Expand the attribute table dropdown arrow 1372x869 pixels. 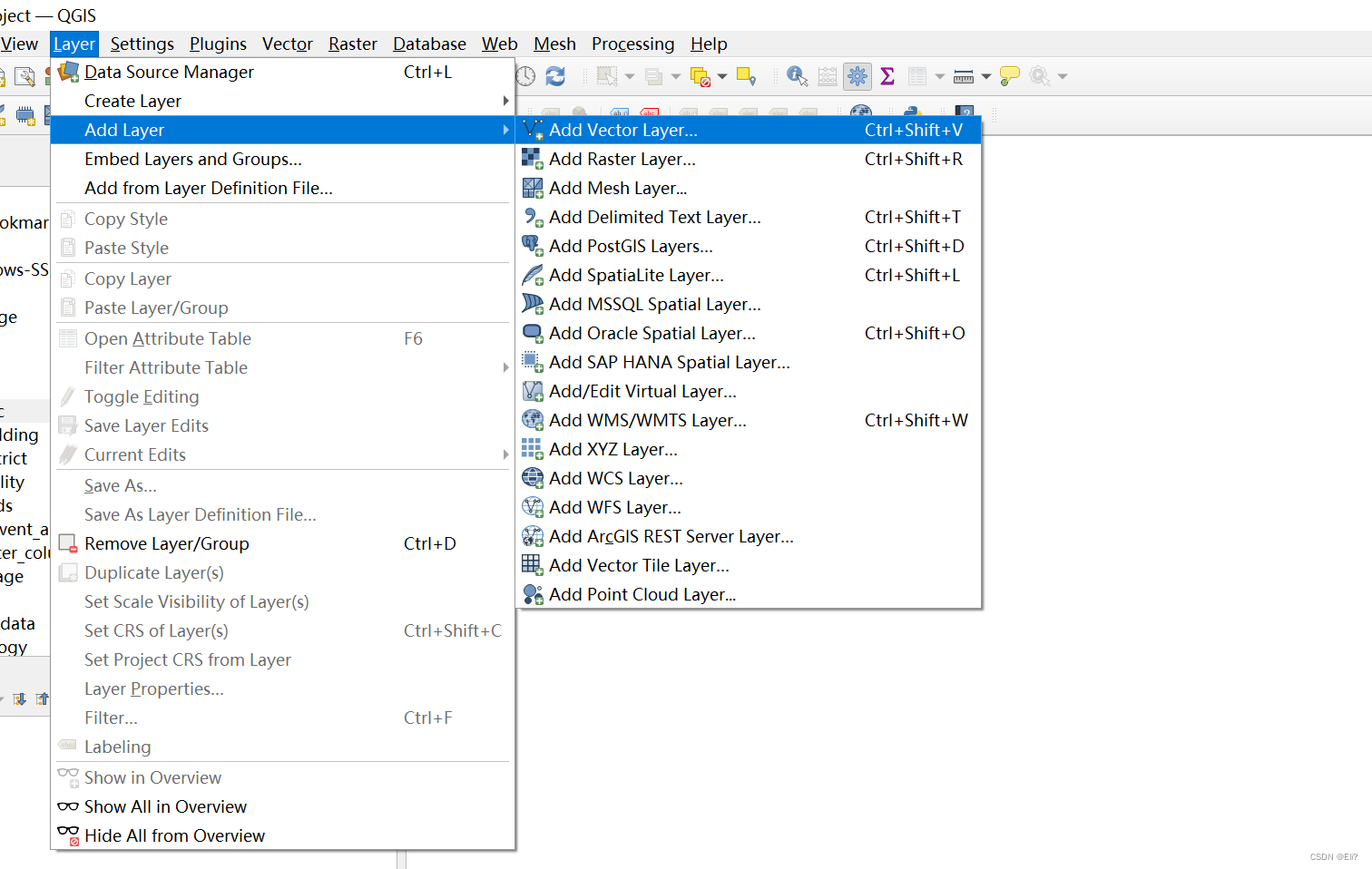click(x=940, y=76)
